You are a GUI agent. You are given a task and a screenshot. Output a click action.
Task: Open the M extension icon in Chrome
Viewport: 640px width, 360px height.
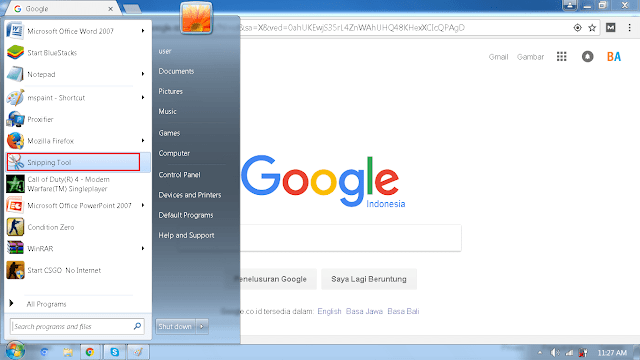tap(611, 28)
